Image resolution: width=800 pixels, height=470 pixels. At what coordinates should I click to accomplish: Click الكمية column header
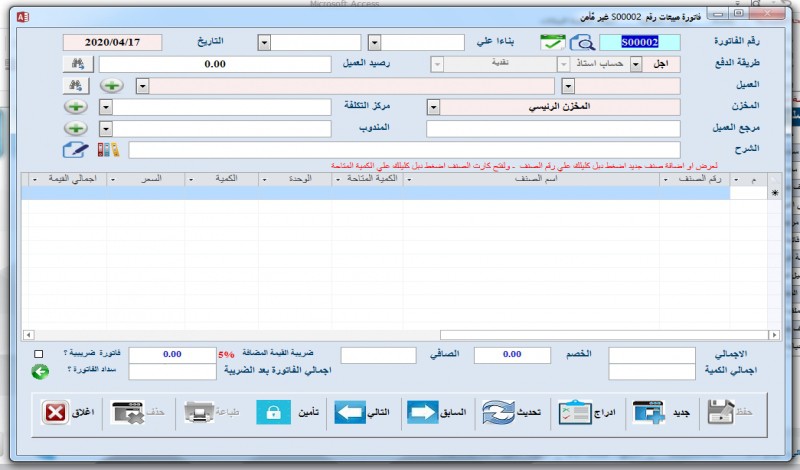tap(221, 179)
